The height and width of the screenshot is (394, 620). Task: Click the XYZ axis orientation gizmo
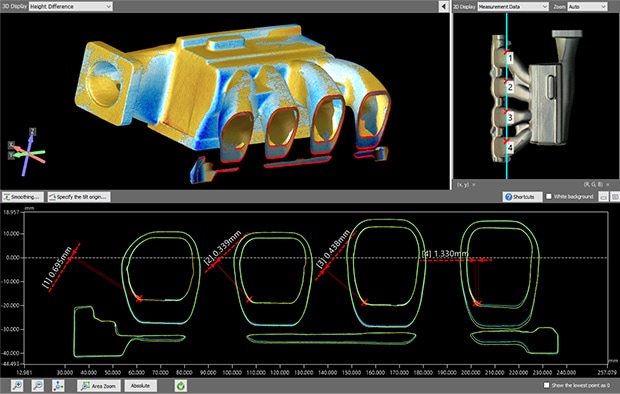point(27,152)
